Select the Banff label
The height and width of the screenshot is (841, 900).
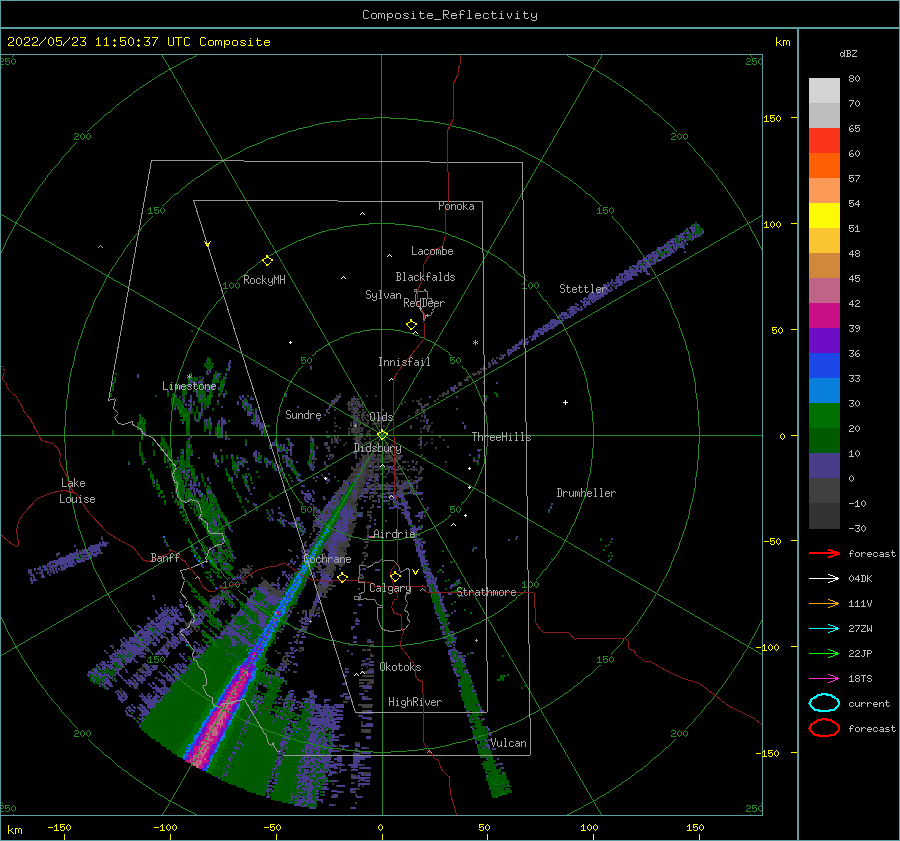(x=165, y=557)
